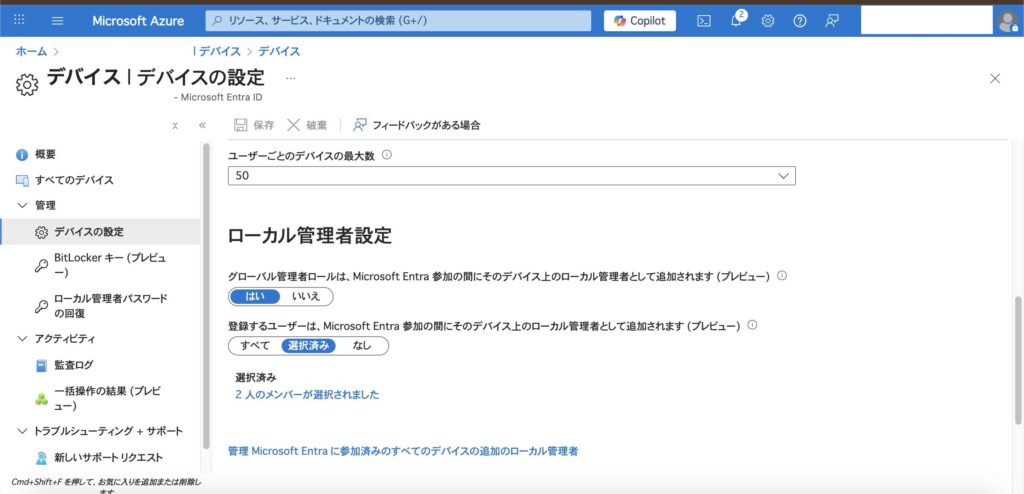Click the ローカル管理者設定 heading
Image resolution: width=1024 pixels, height=494 pixels.
(310, 236)
